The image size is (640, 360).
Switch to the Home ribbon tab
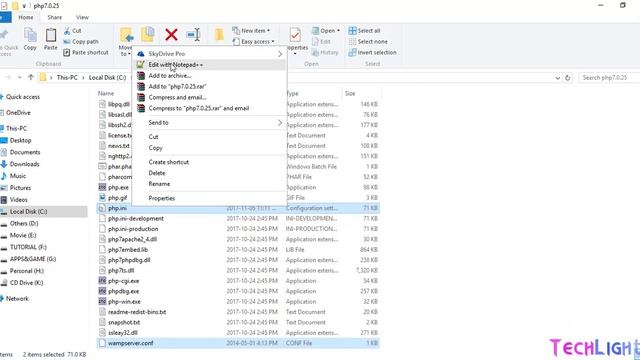pyautogui.click(x=26, y=17)
